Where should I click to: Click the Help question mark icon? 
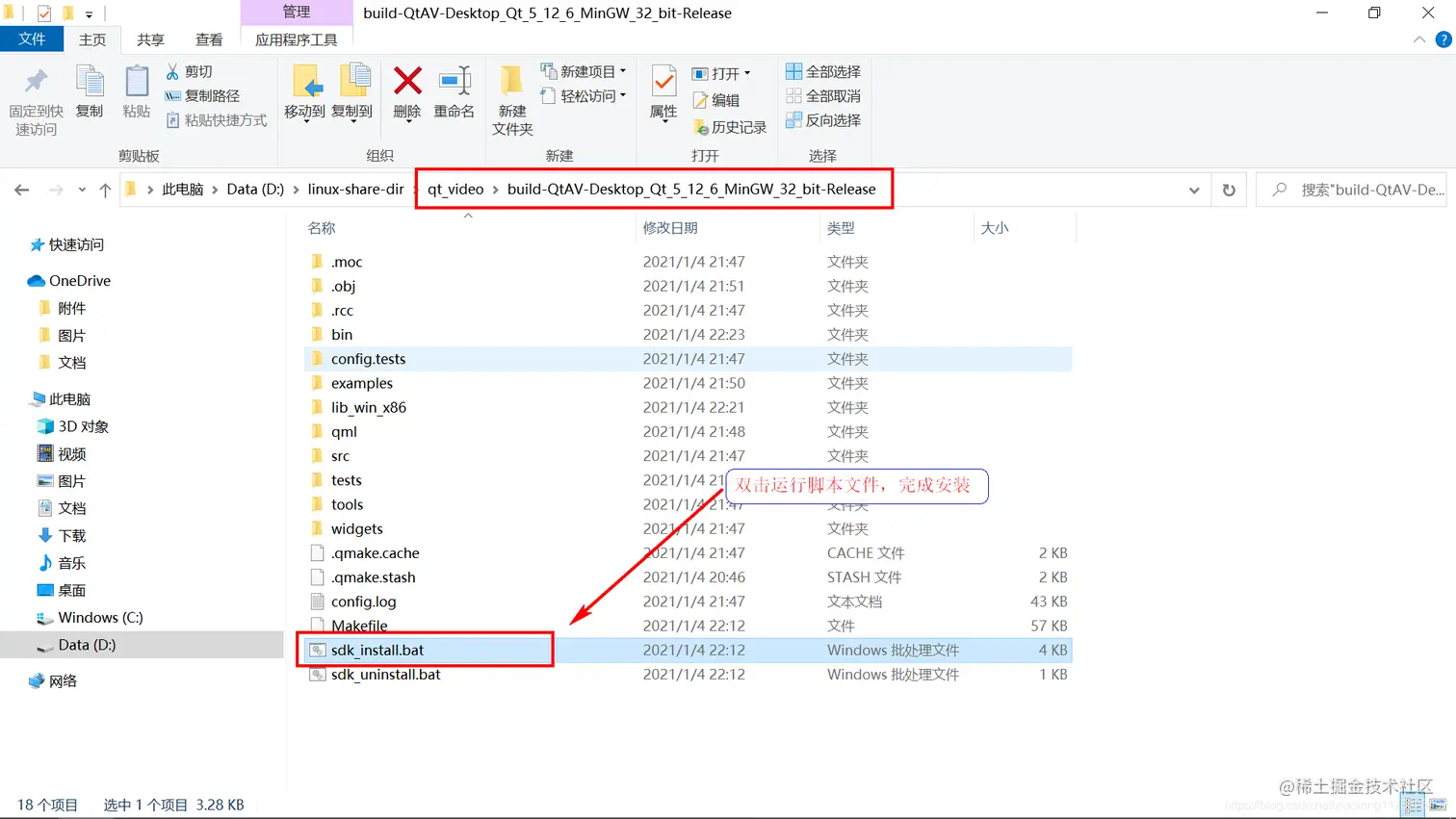click(x=1443, y=39)
